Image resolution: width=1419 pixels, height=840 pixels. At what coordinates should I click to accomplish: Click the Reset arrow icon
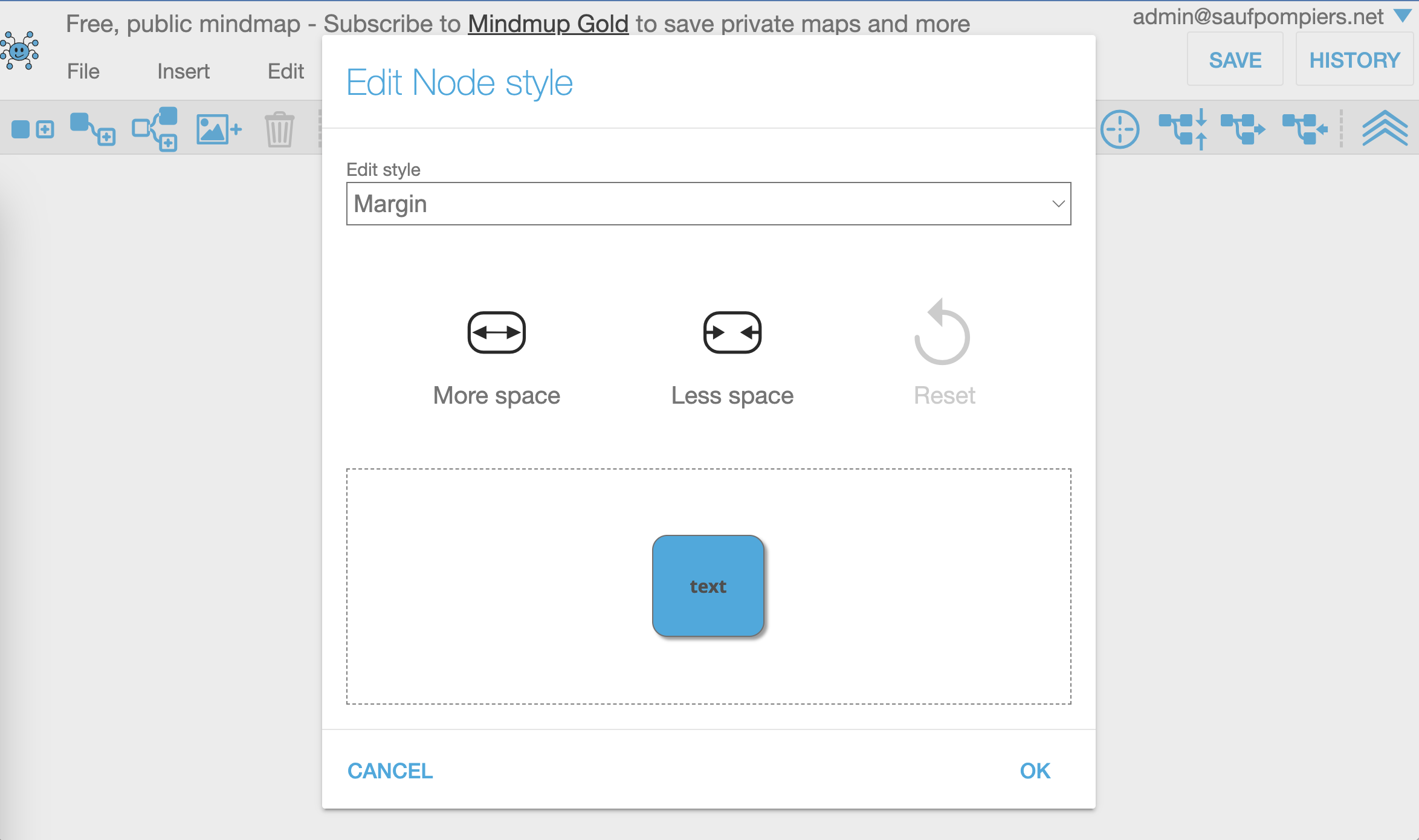(942, 332)
